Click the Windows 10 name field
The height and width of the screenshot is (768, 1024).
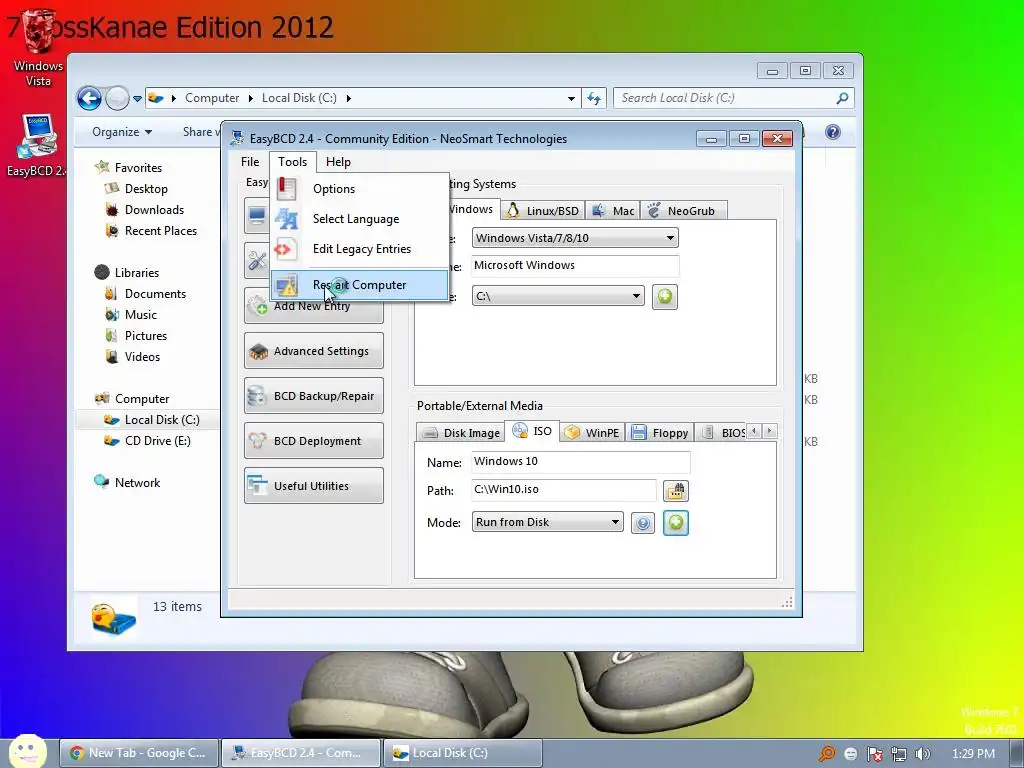pos(581,461)
